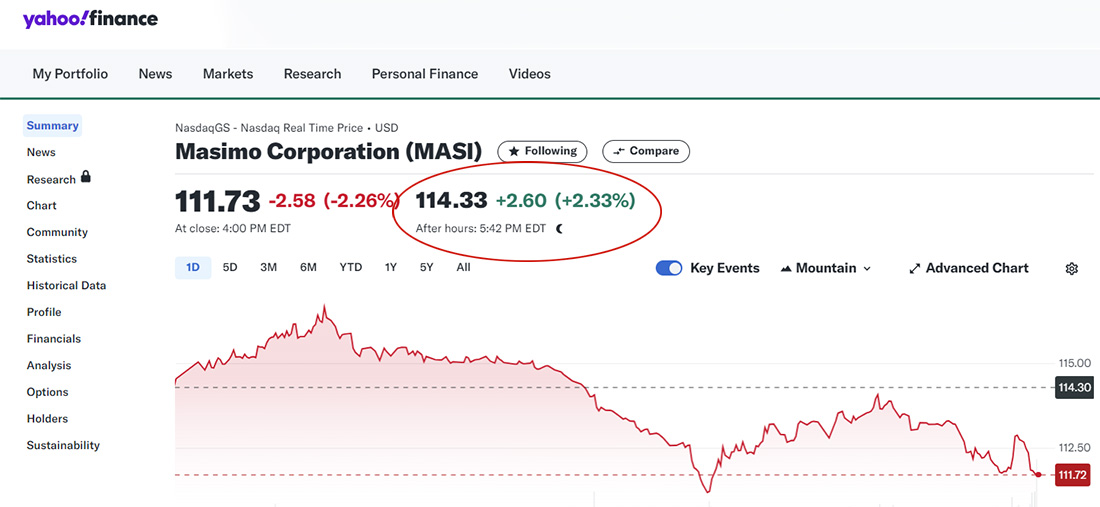Select the Summary sidebar tab
The image size is (1100, 507).
[x=52, y=126]
